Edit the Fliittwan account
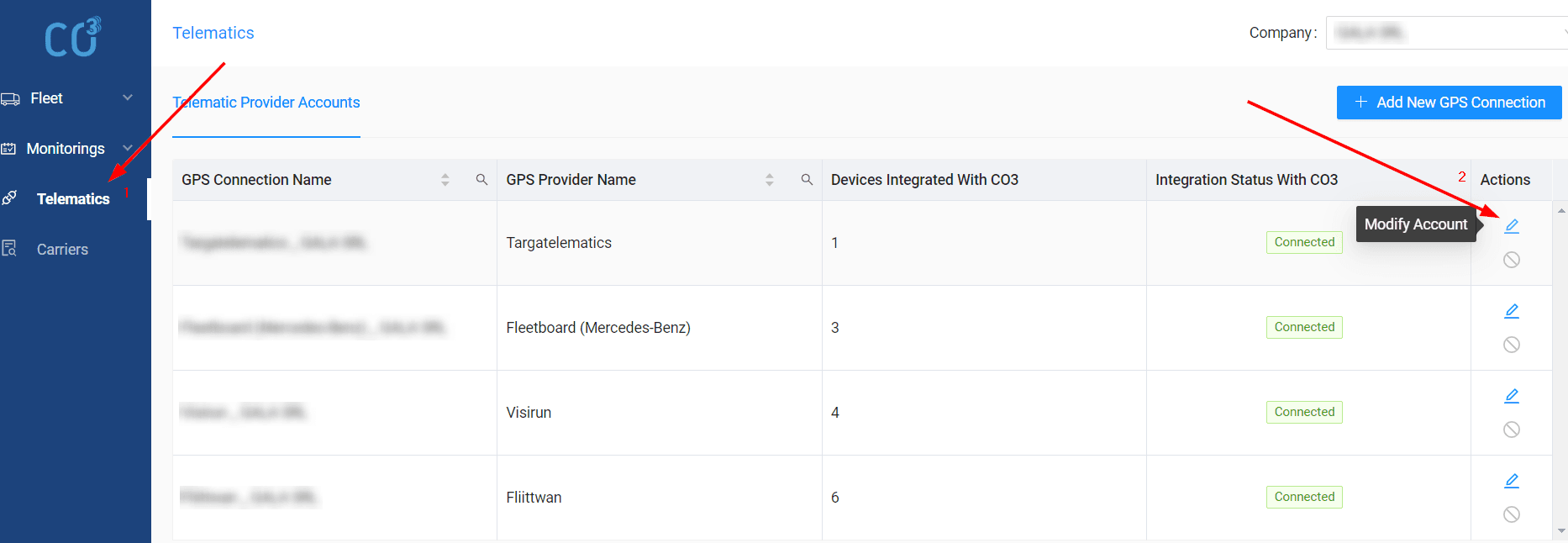The width and height of the screenshot is (1568, 543). [x=1512, y=481]
